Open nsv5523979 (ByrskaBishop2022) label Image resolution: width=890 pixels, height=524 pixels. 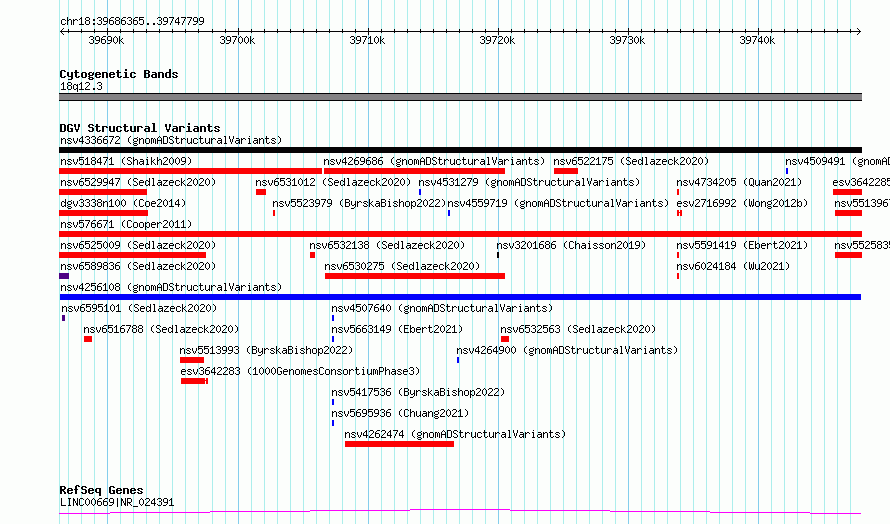point(359,203)
